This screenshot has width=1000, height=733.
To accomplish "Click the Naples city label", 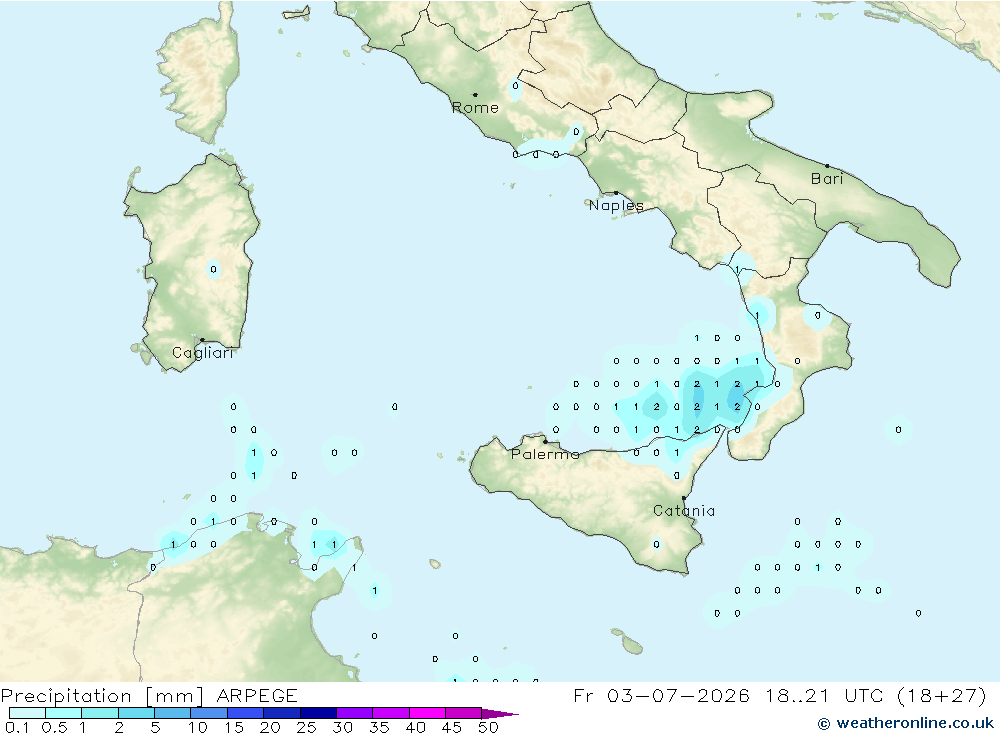I will click(616, 205).
